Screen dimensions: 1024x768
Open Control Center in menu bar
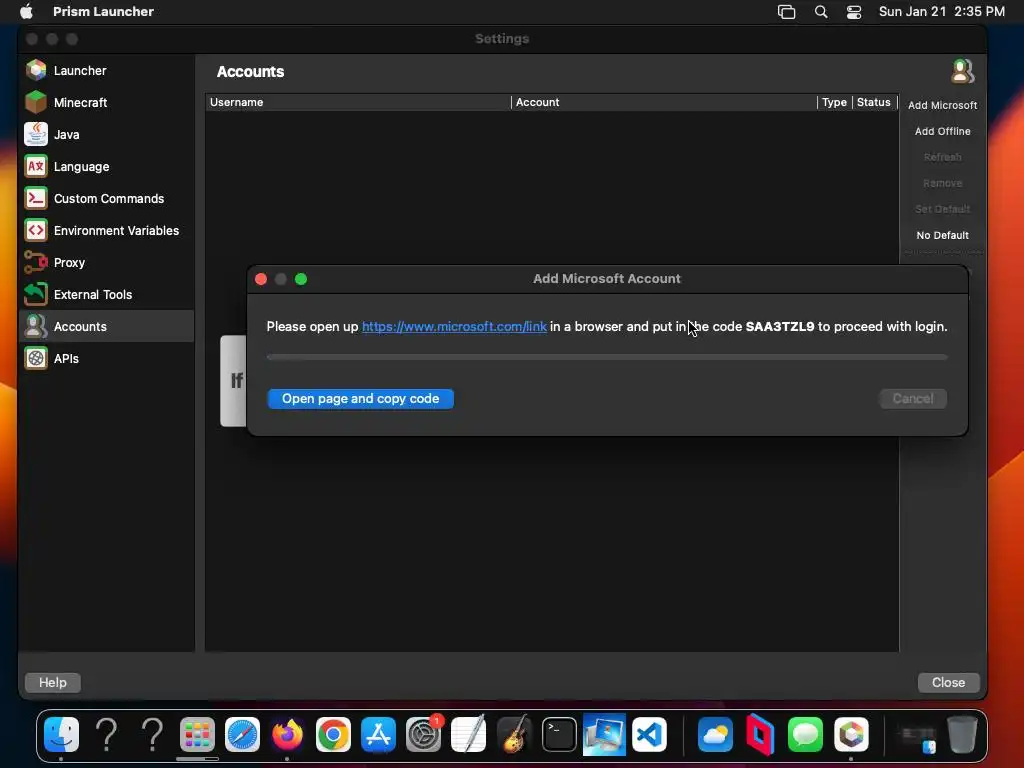pos(854,12)
